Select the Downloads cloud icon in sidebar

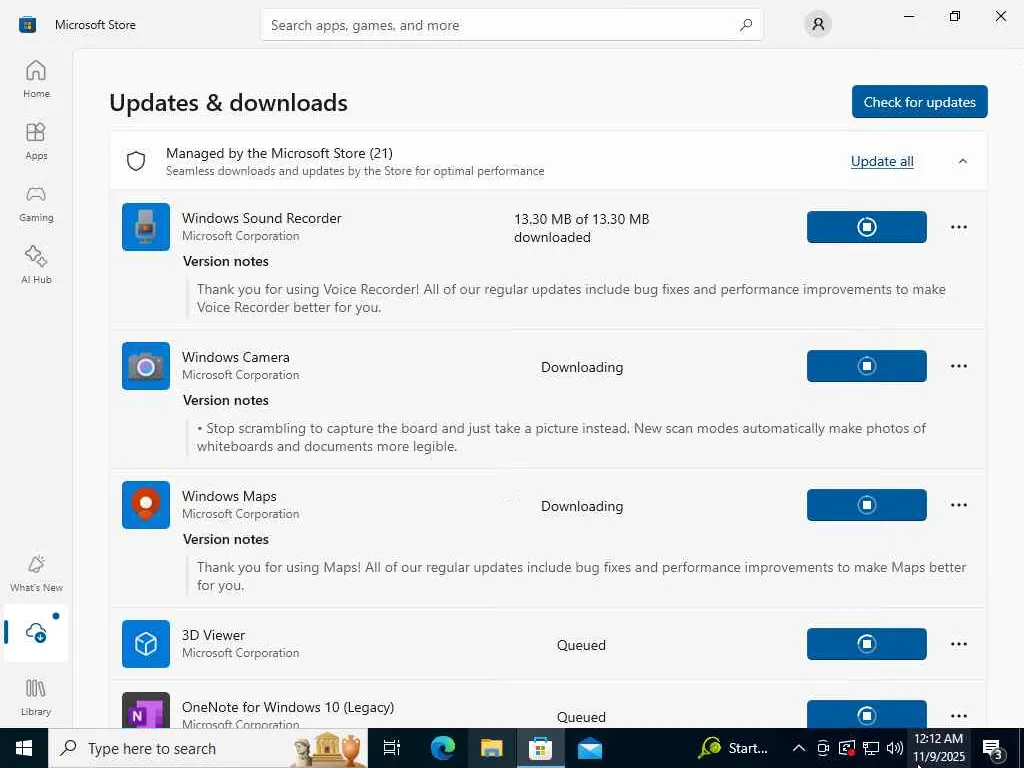[36, 632]
